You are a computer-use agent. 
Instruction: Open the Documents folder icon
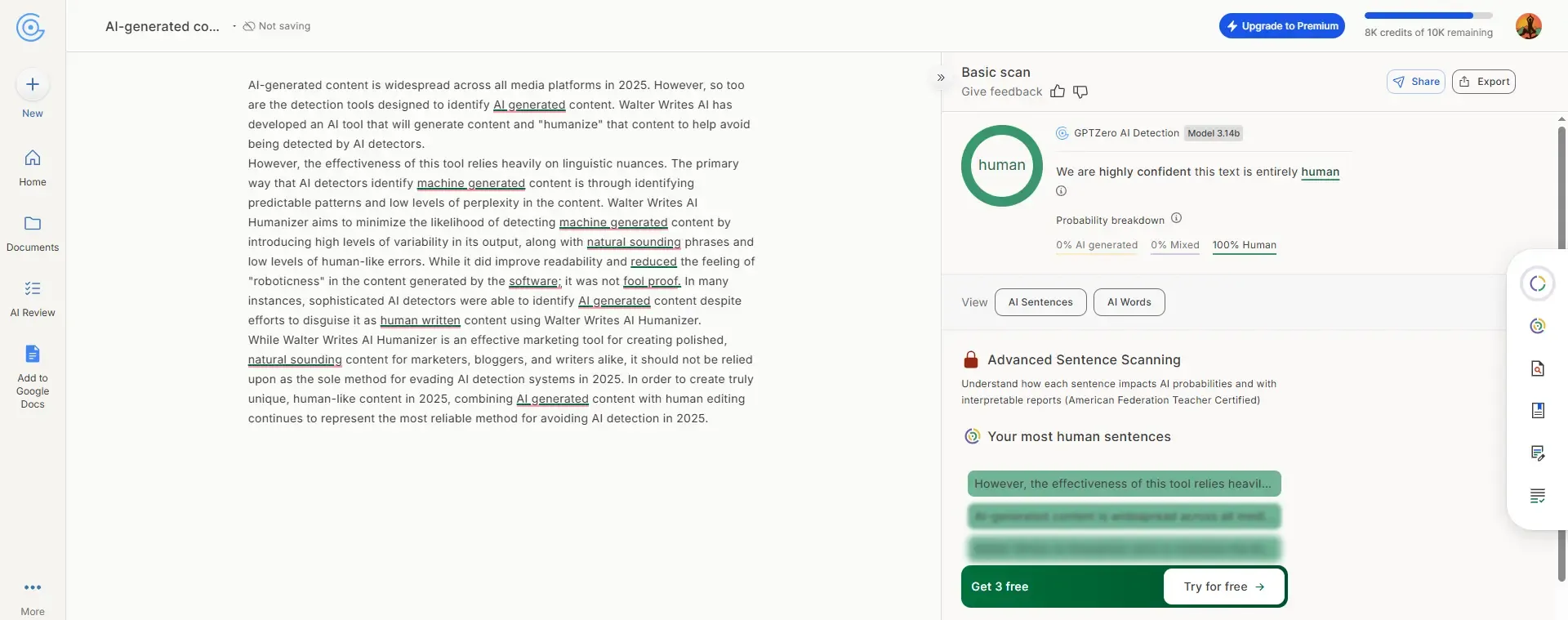[33, 223]
